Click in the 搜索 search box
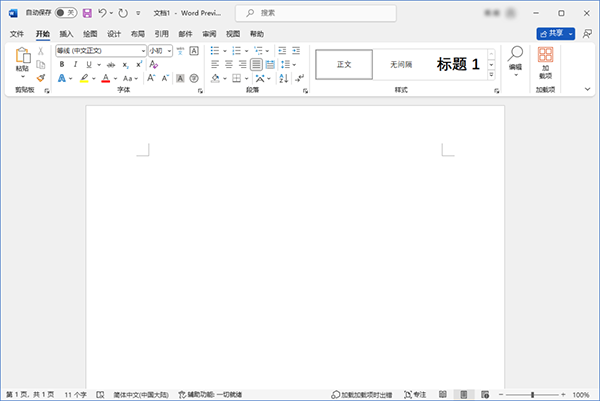The height and width of the screenshot is (401, 600). (300, 13)
